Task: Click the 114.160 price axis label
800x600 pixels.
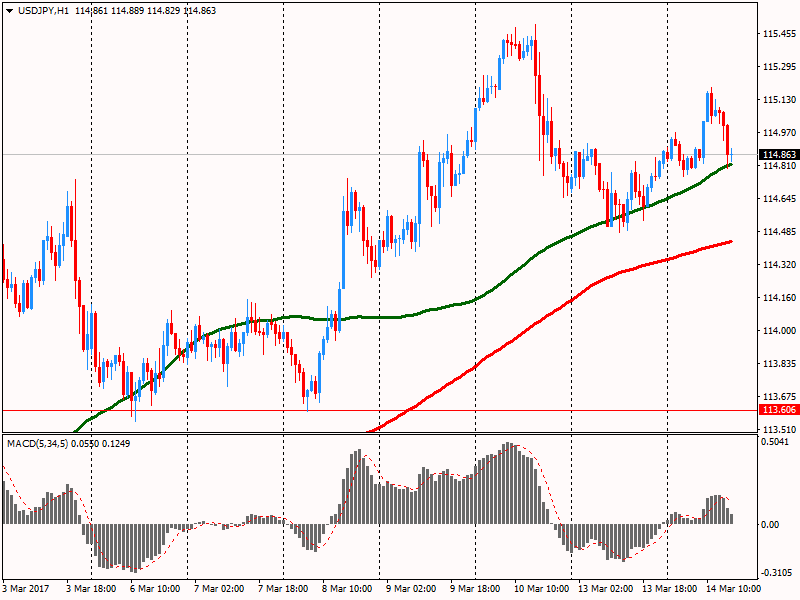Action: tap(779, 297)
